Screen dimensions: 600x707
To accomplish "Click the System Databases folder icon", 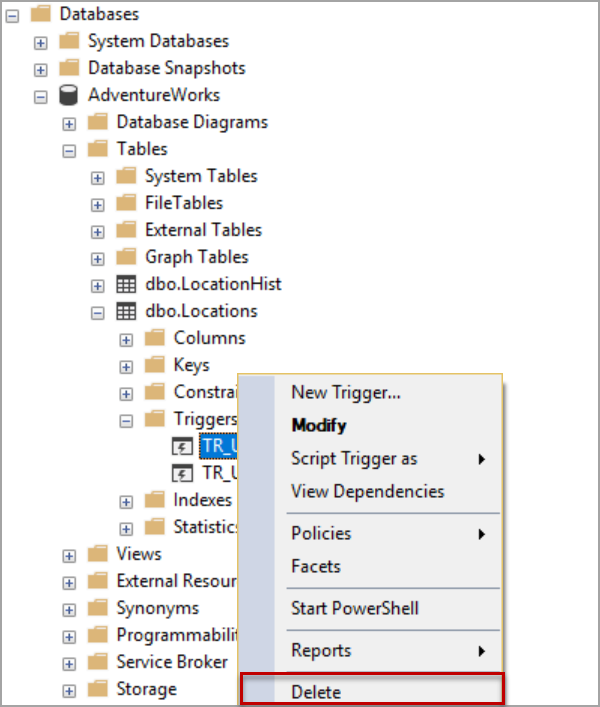I will (69, 42).
